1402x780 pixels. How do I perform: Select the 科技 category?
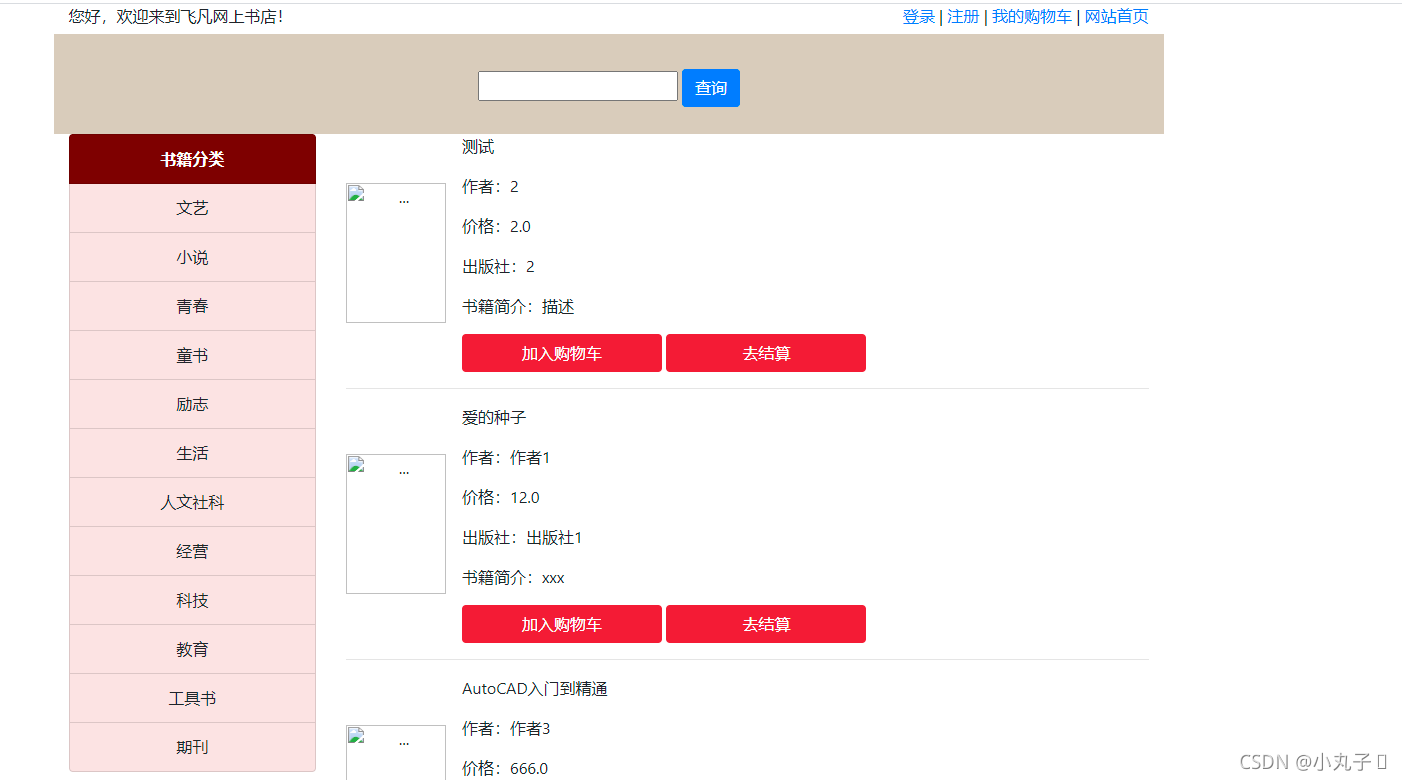pyautogui.click(x=192, y=600)
